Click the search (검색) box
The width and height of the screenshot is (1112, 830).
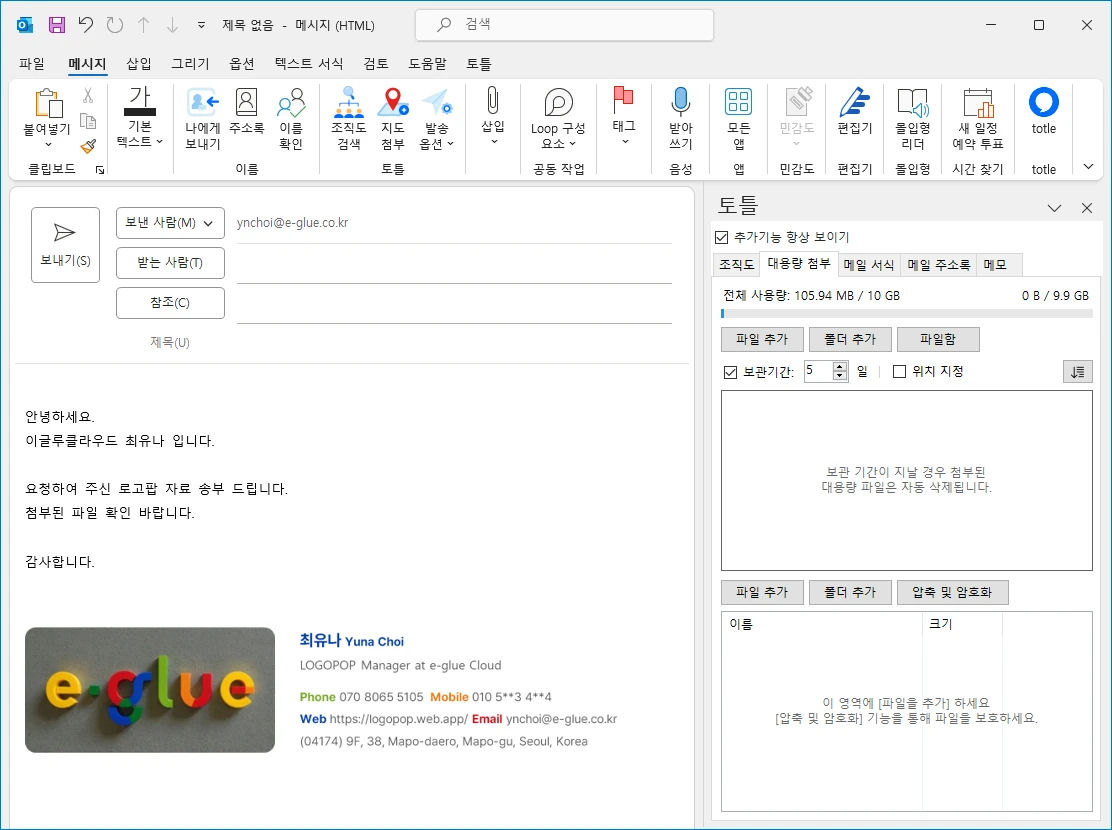[565, 25]
